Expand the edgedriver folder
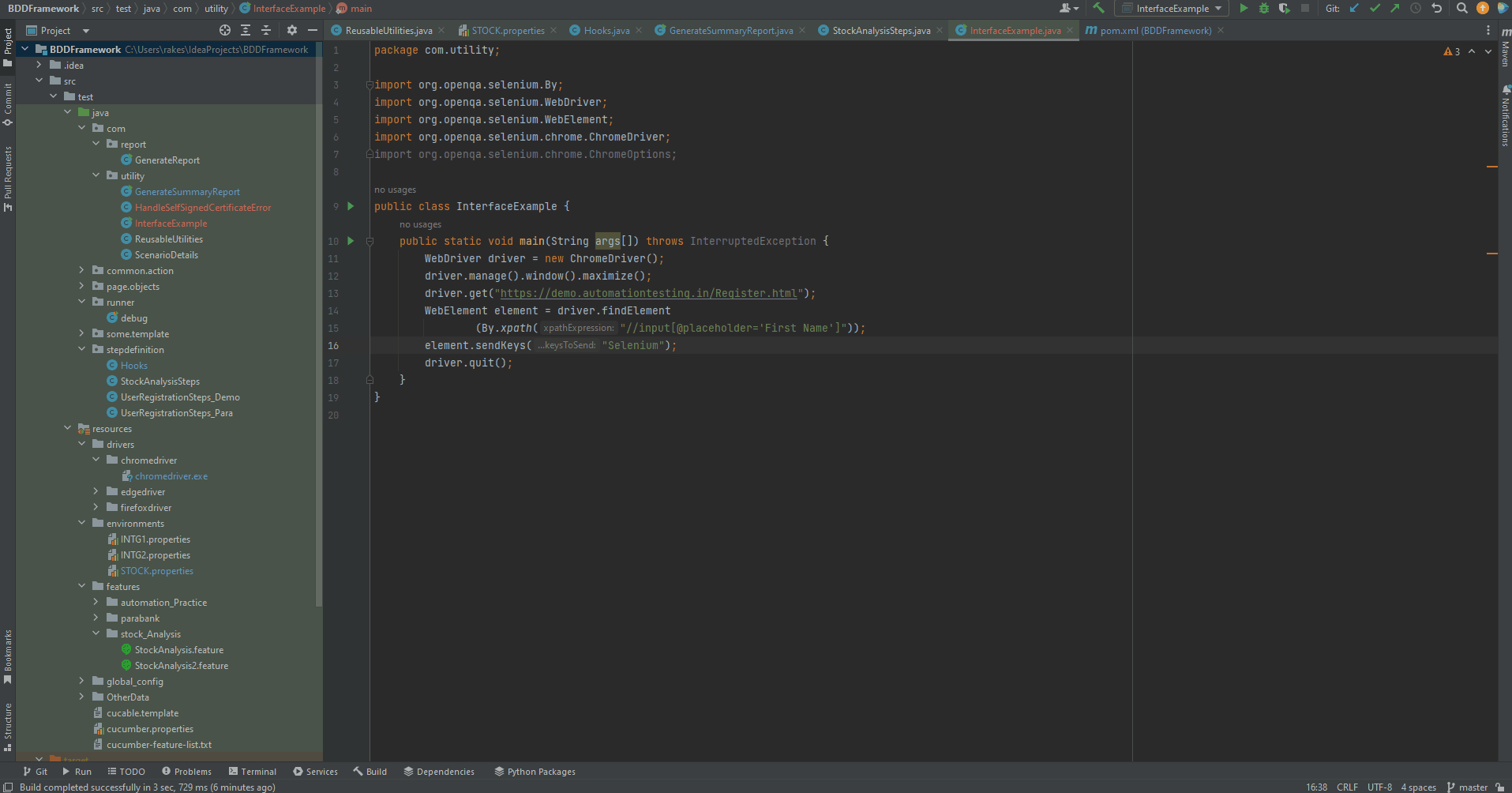The image size is (1512, 793). coord(96,492)
